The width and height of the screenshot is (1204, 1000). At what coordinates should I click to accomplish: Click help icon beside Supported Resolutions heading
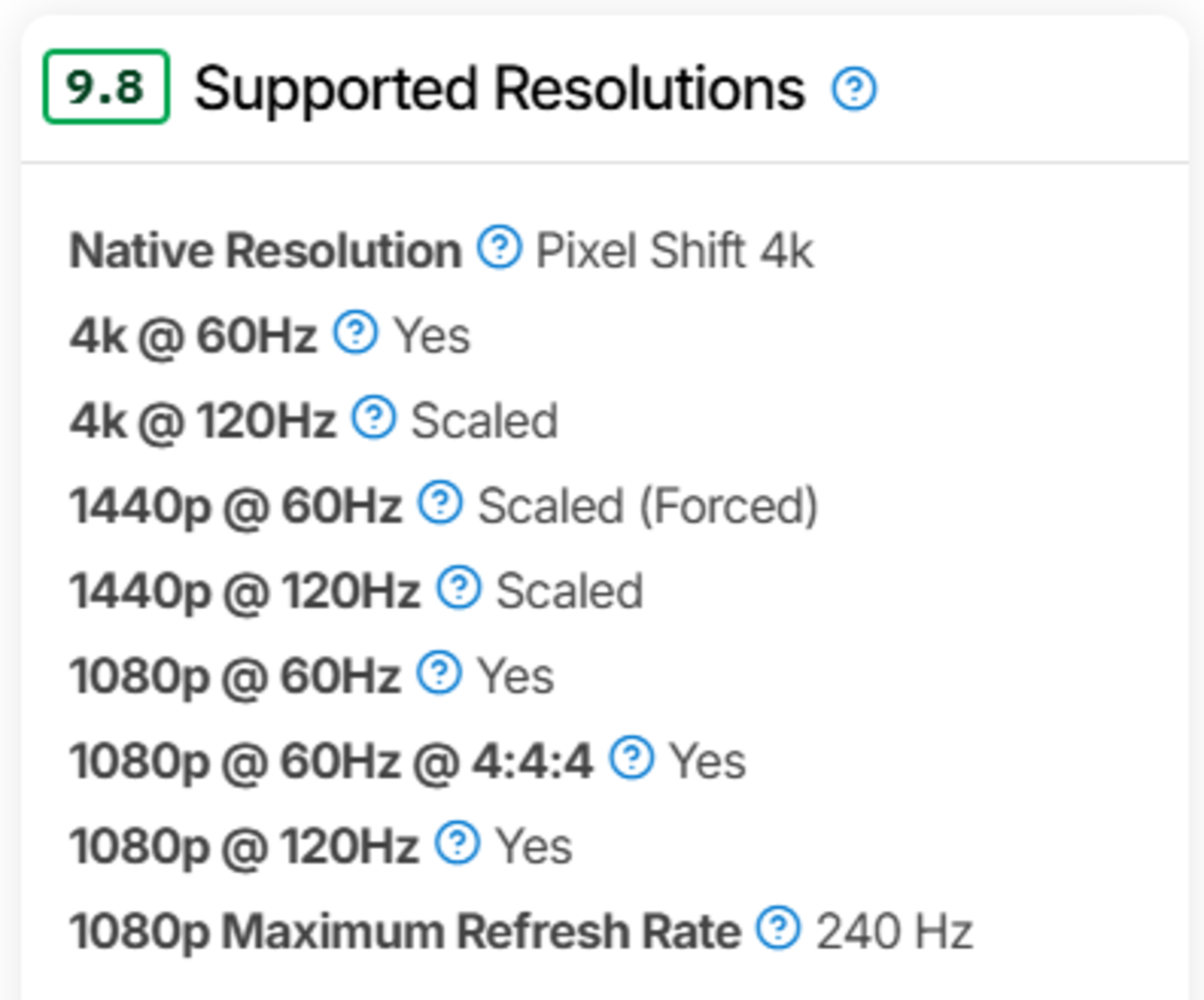[x=854, y=89]
